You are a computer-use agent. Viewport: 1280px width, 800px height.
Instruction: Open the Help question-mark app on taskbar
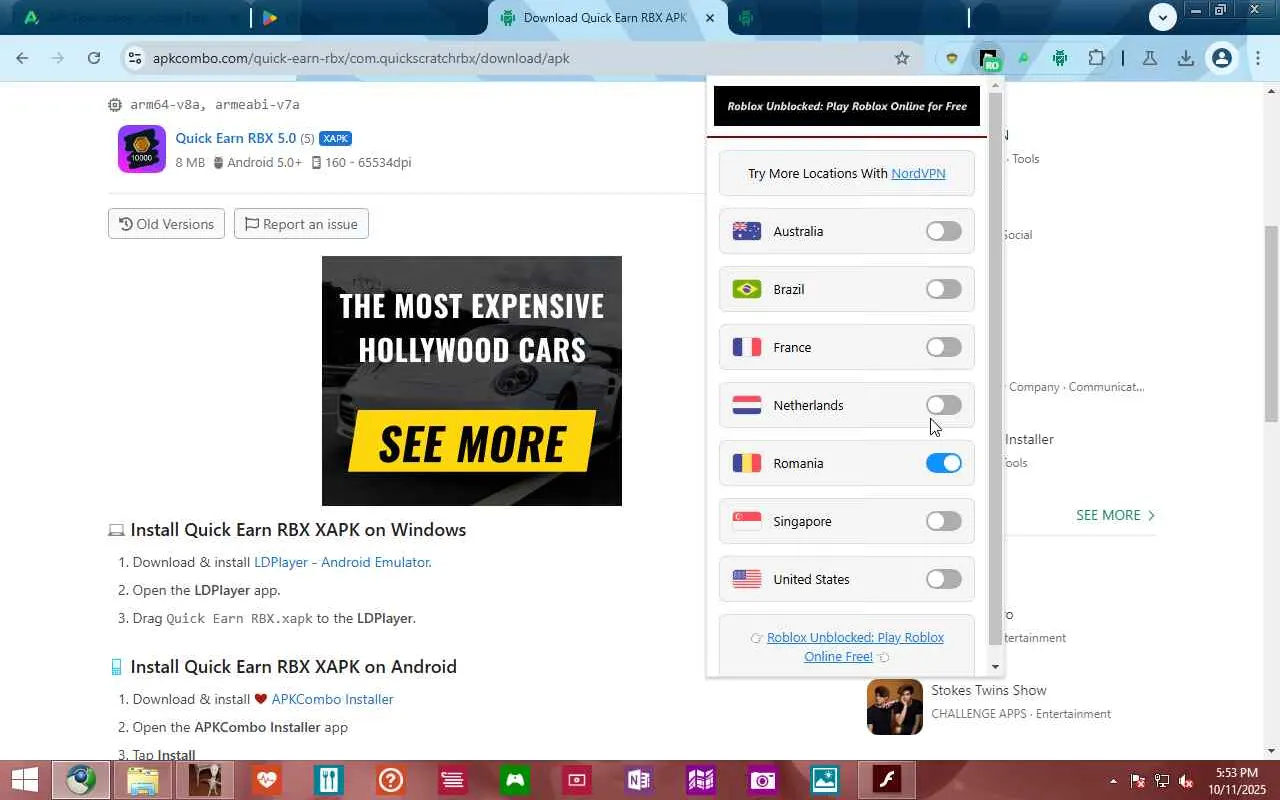click(x=391, y=780)
